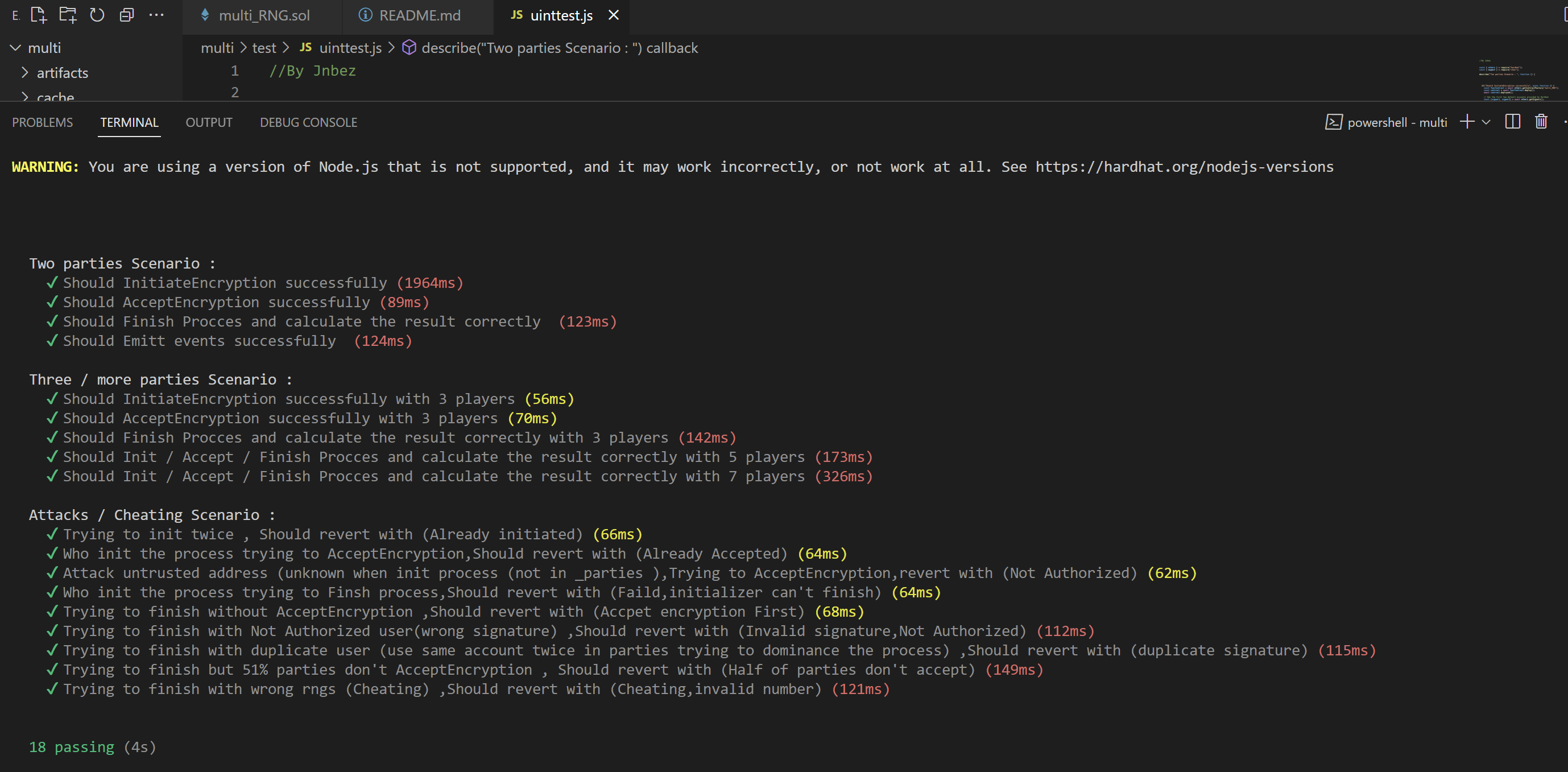Click the overflow menu icon (three dots)

point(156,14)
